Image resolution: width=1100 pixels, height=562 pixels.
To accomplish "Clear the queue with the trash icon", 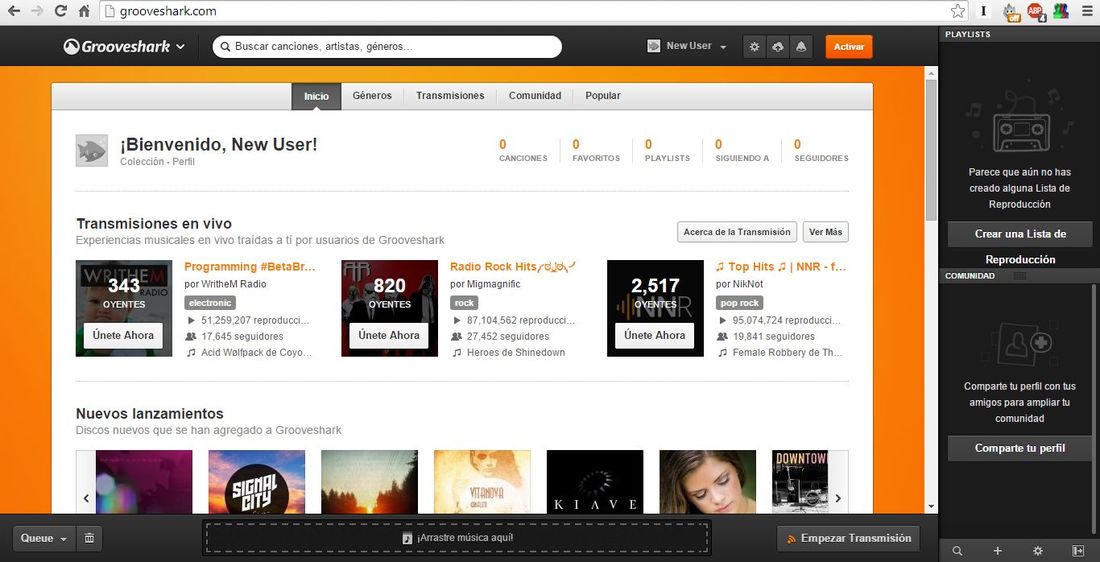I will click(89, 538).
